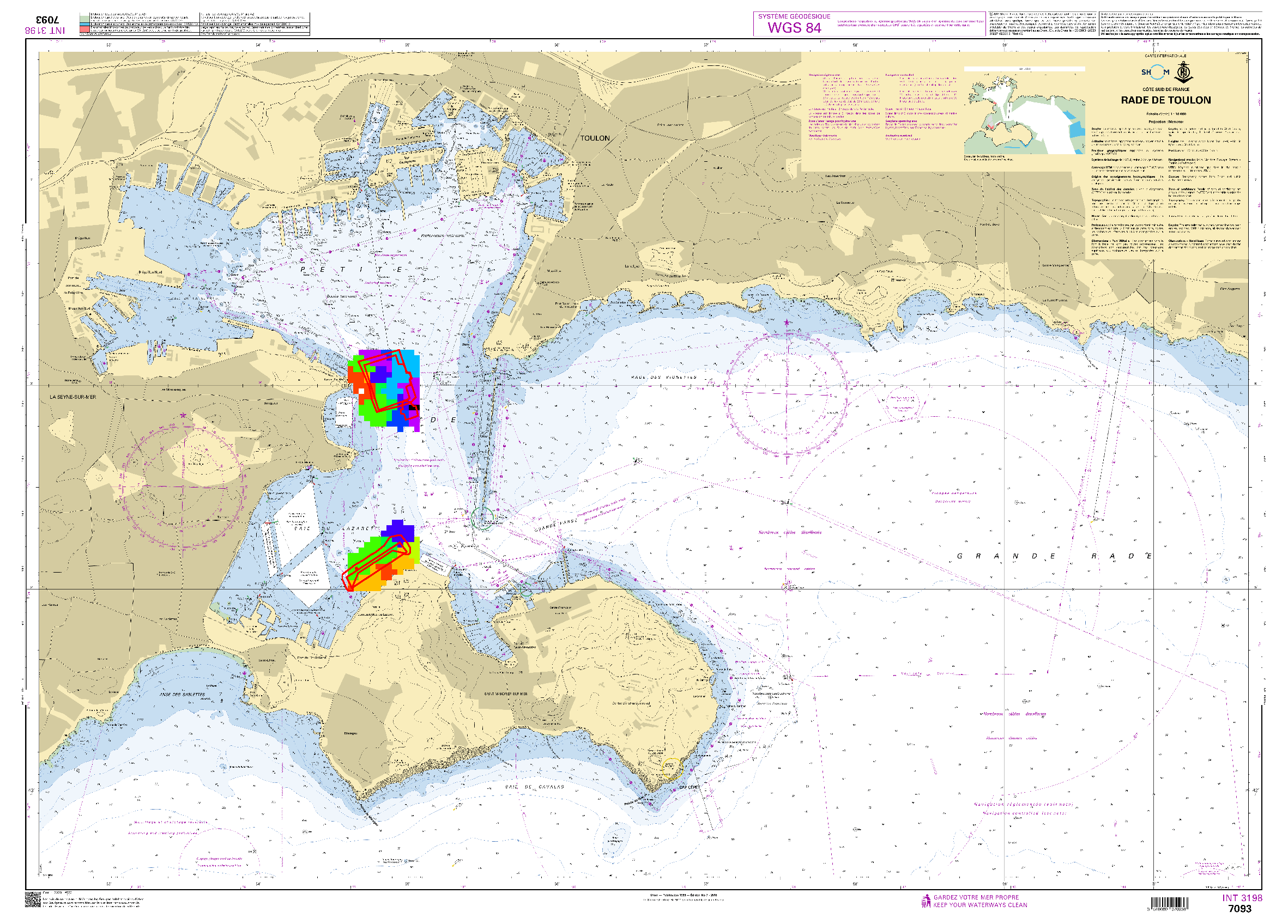This screenshot has height=924, width=1288.
Task: Click the SHOM logo in title block
Action: tap(1155, 72)
